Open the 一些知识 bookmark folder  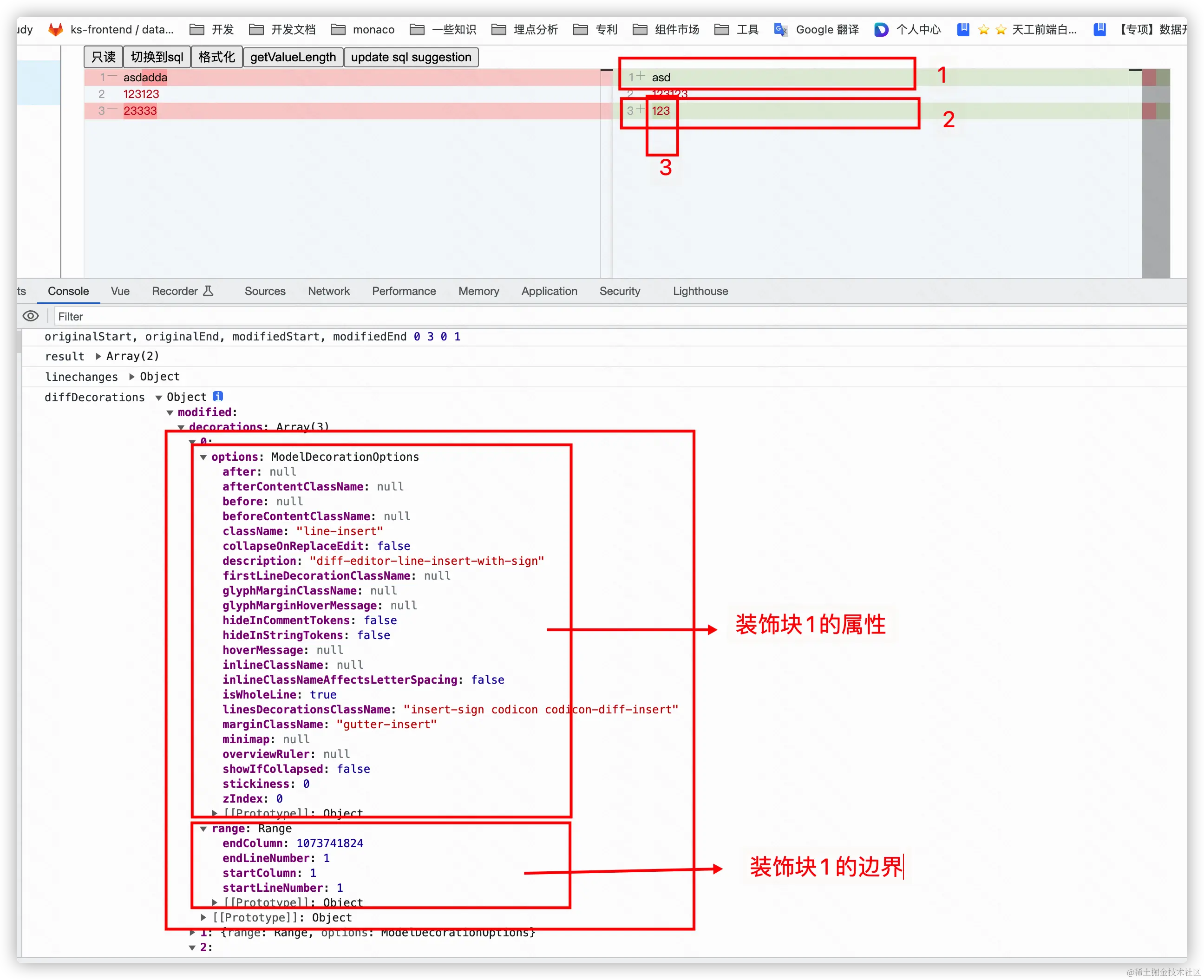point(443,29)
